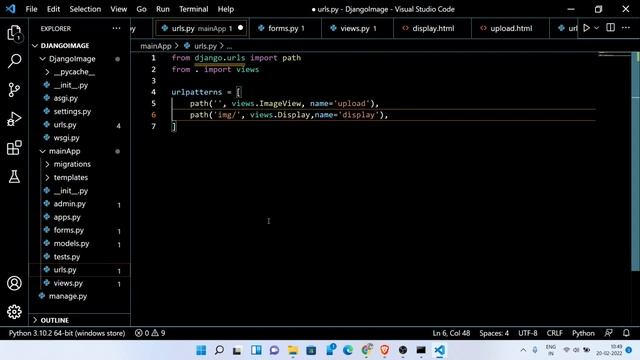This screenshot has height=360, width=640.
Task: Select the Python interpreter in status bar
Action: point(67,333)
